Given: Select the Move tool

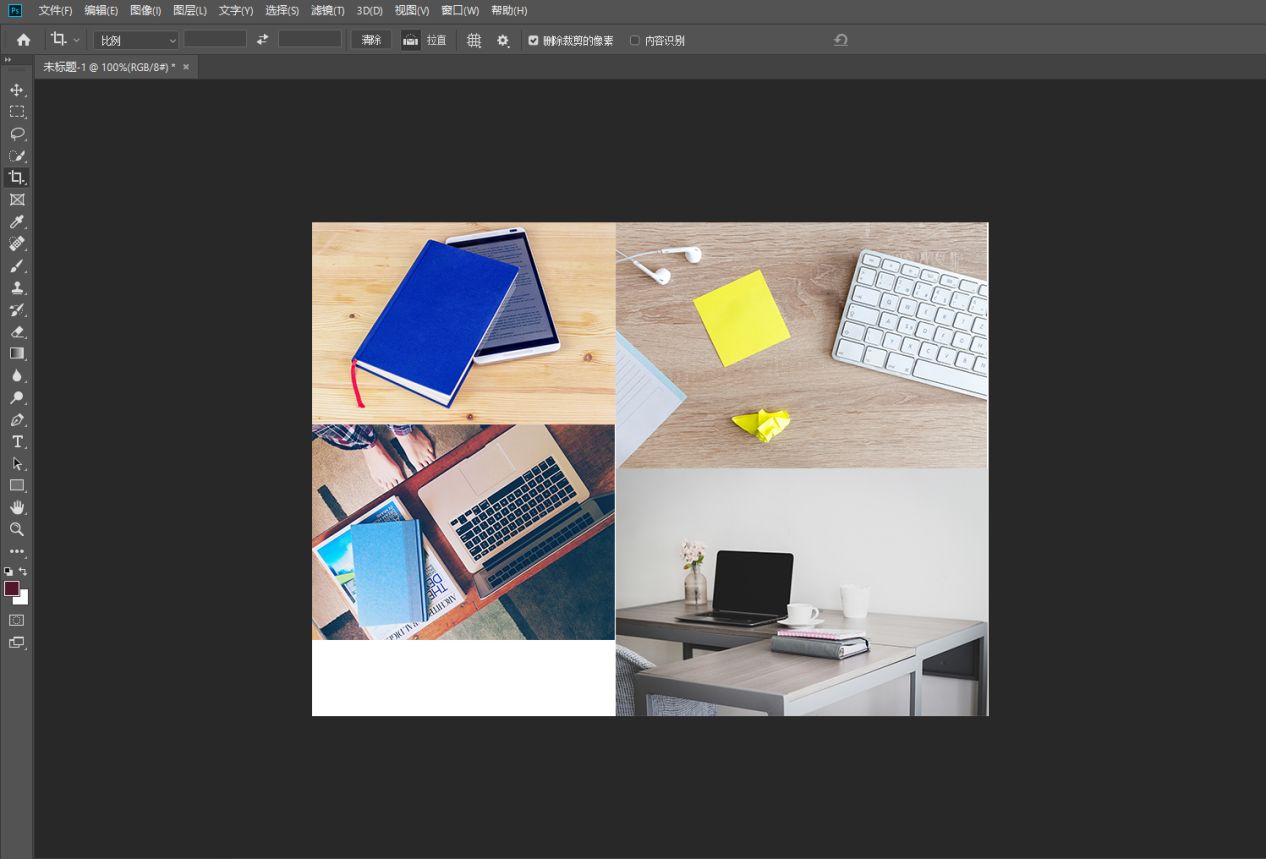Looking at the screenshot, I should [17, 90].
